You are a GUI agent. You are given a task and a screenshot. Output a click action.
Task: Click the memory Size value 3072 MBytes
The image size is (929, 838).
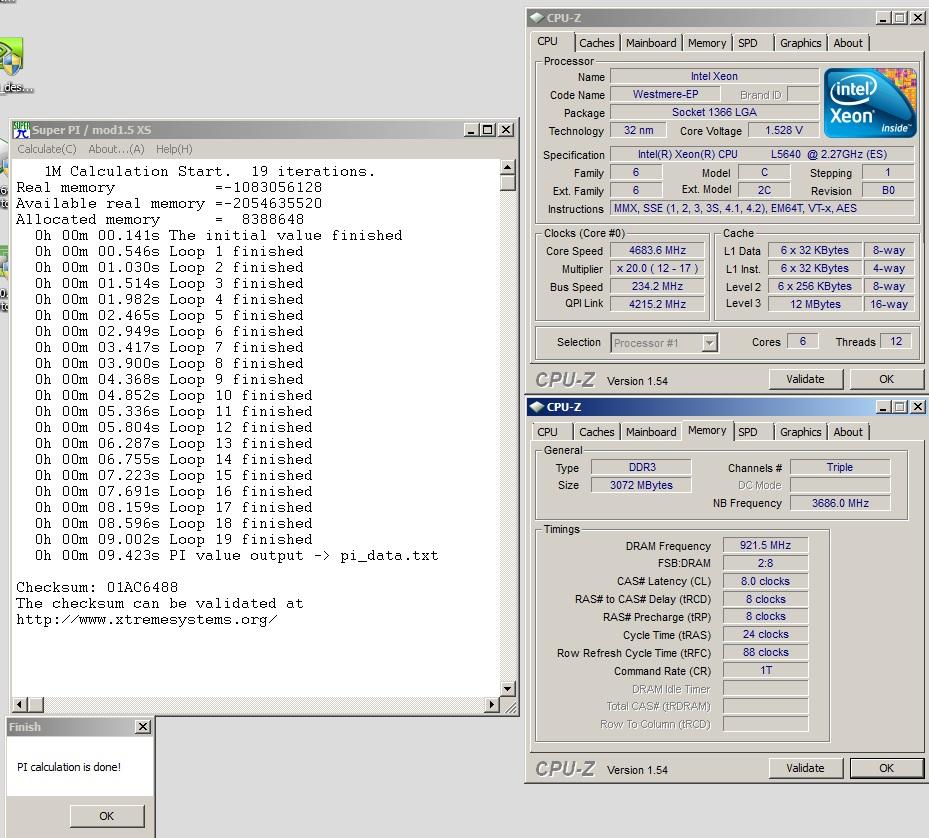641,485
